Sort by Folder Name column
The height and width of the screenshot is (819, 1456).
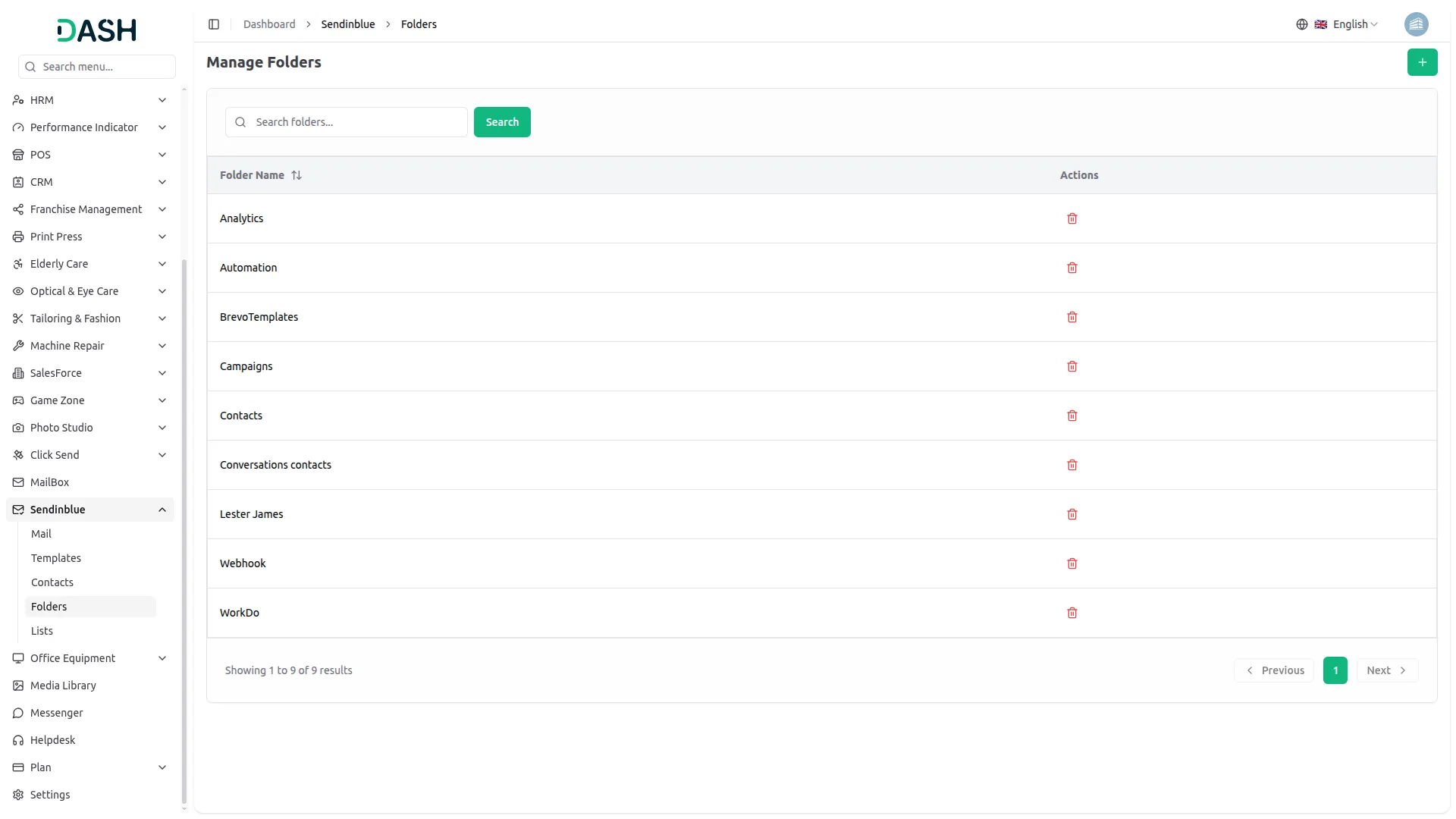tap(297, 174)
